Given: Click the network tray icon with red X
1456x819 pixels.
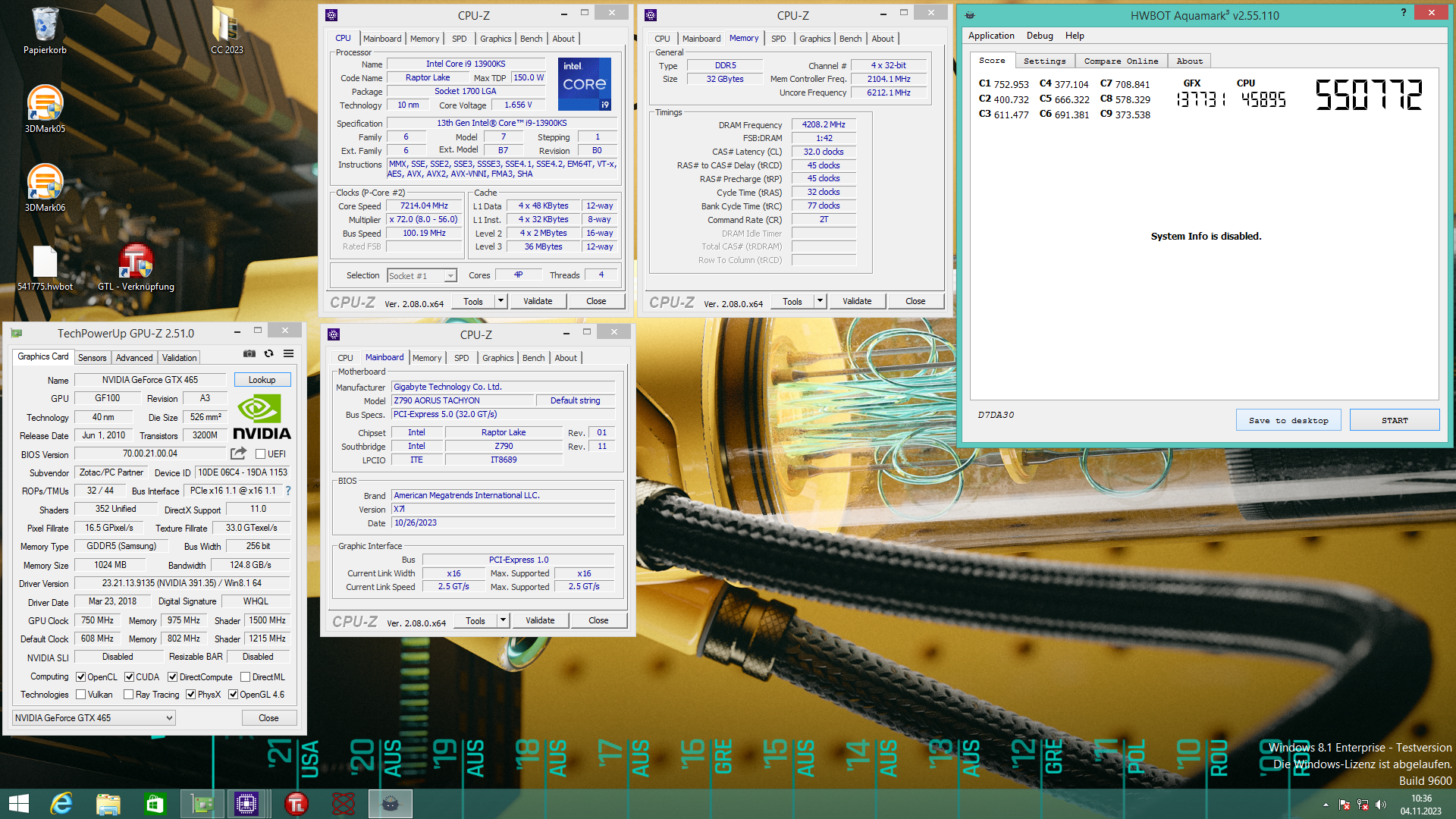Looking at the screenshot, I should [1363, 805].
